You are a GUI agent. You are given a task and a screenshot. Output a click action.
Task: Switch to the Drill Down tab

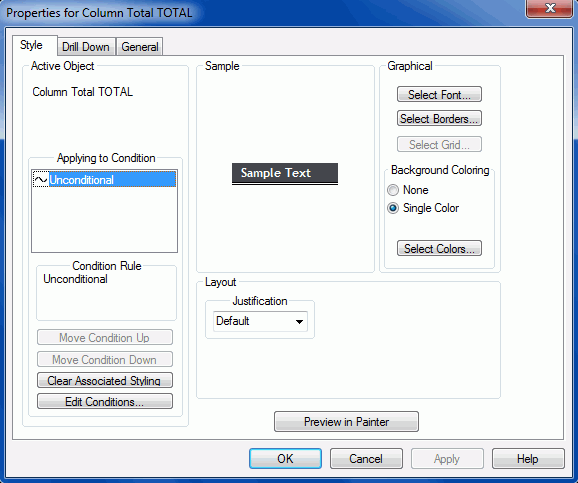[86, 47]
